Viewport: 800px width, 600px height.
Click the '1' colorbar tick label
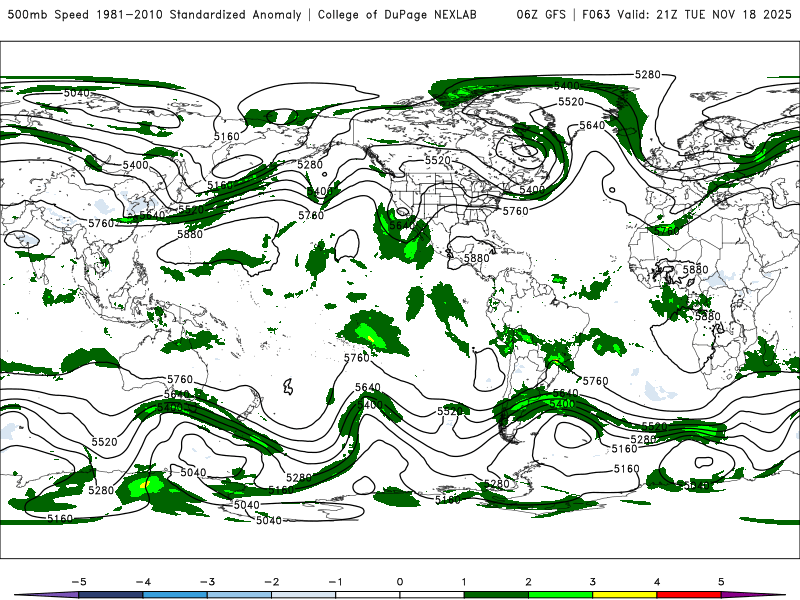[x=464, y=582]
